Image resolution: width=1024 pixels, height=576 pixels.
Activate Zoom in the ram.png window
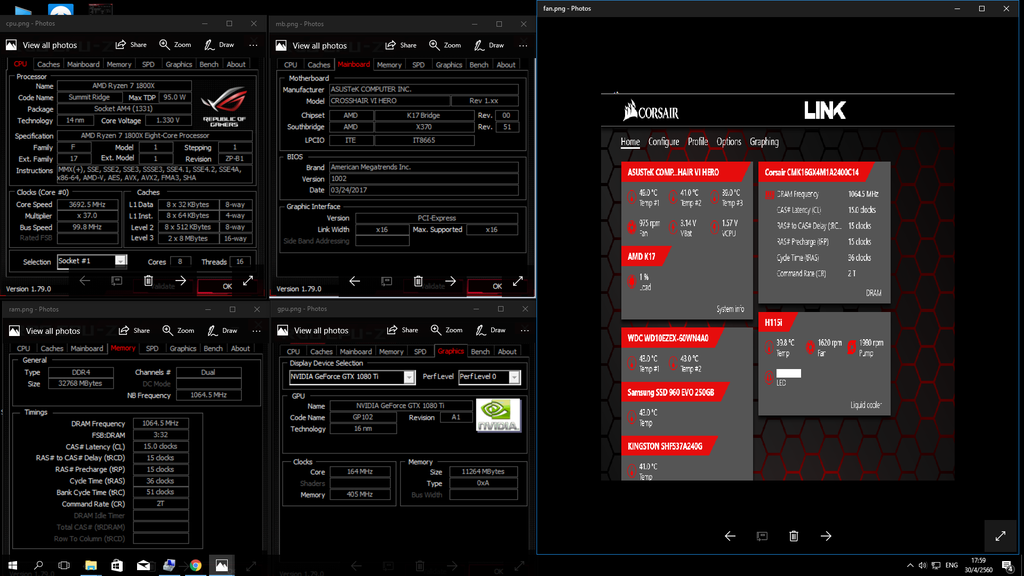[x=178, y=331]
